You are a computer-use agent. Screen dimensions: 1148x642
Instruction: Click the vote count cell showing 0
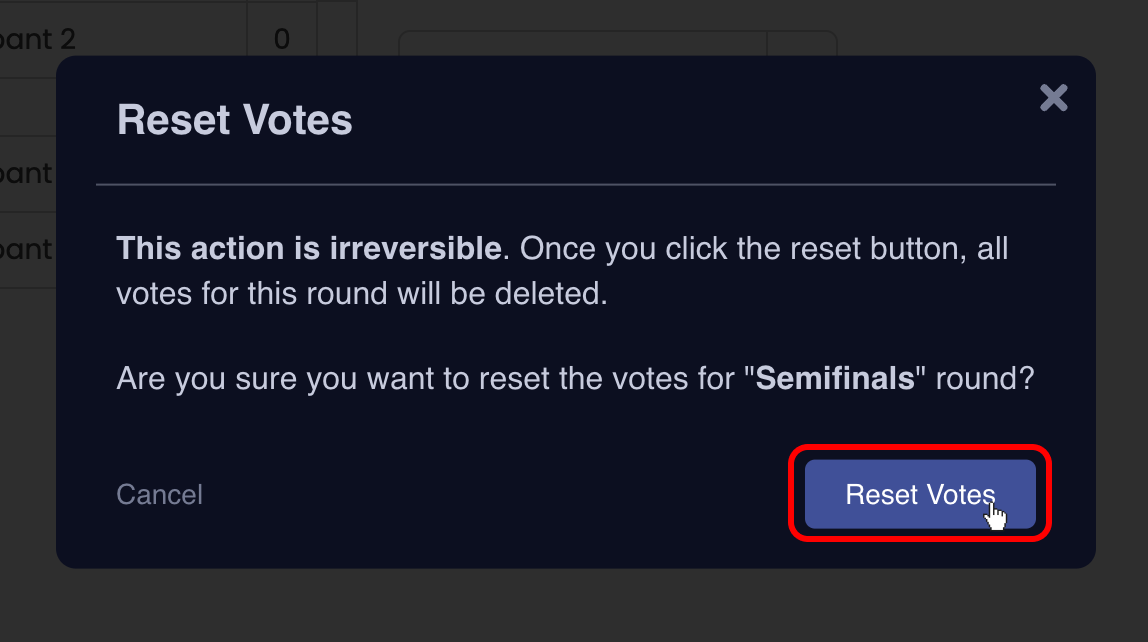tap(281, 38)
